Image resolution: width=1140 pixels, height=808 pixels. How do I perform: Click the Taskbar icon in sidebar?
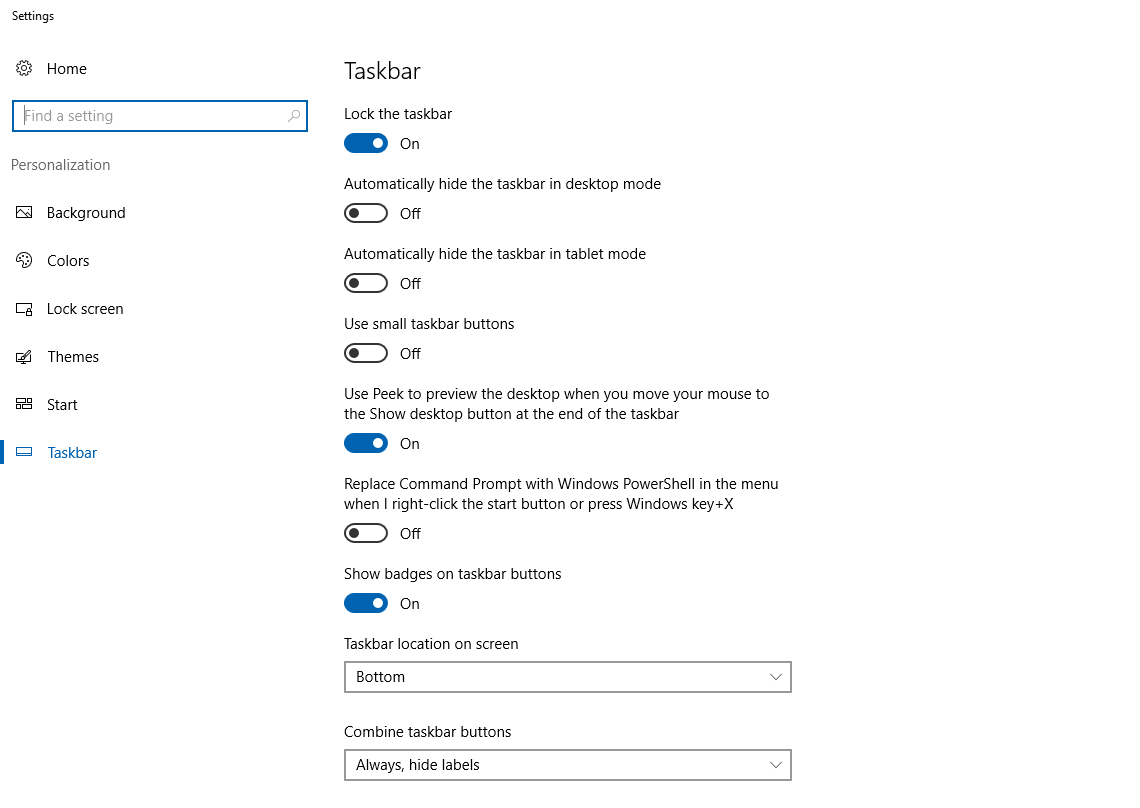[x=24, y=452]
